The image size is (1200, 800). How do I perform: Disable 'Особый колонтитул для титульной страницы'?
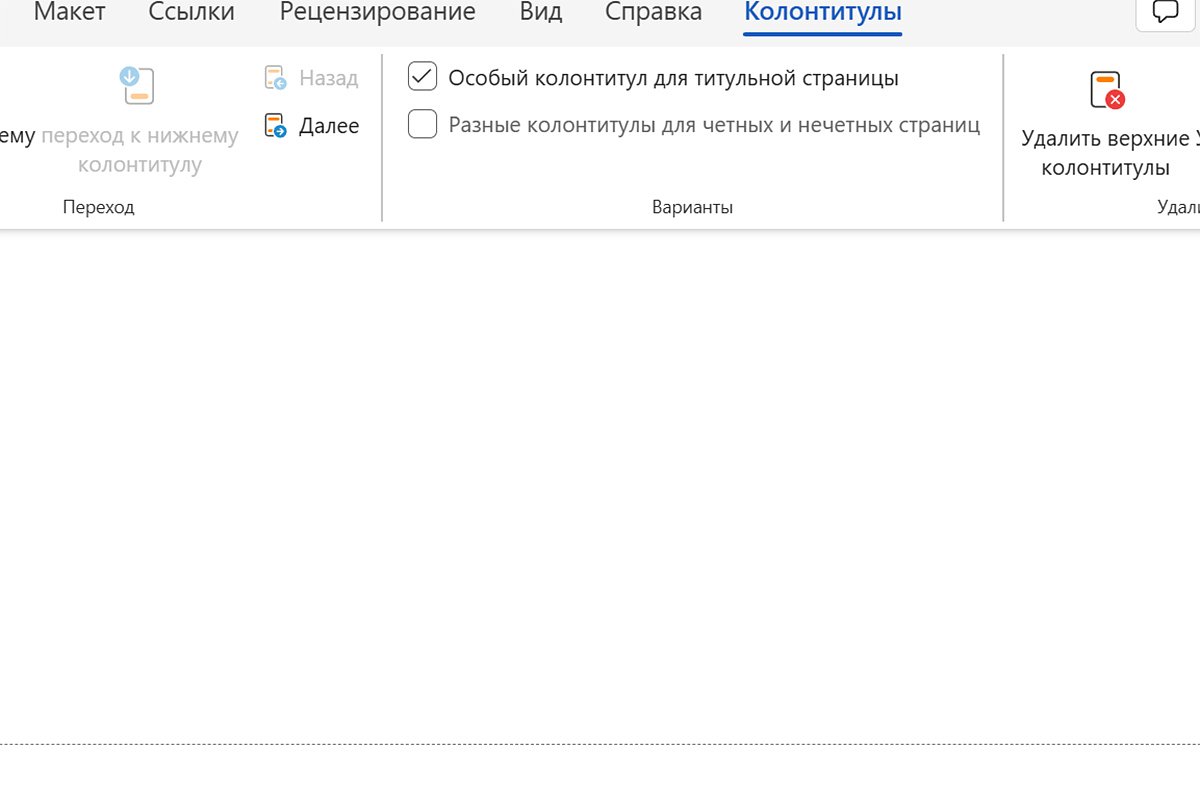[x=422, y=76]
